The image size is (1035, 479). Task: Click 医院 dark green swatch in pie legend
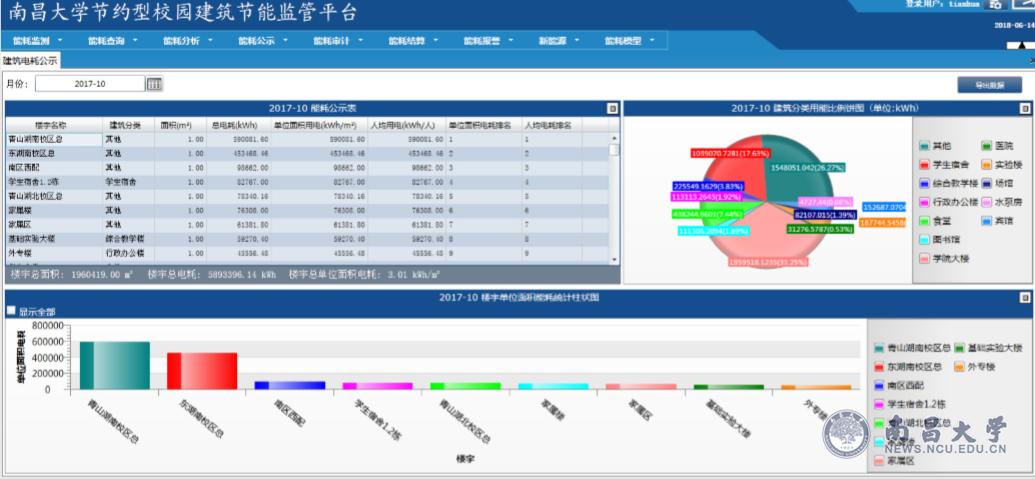pos(986,146)
